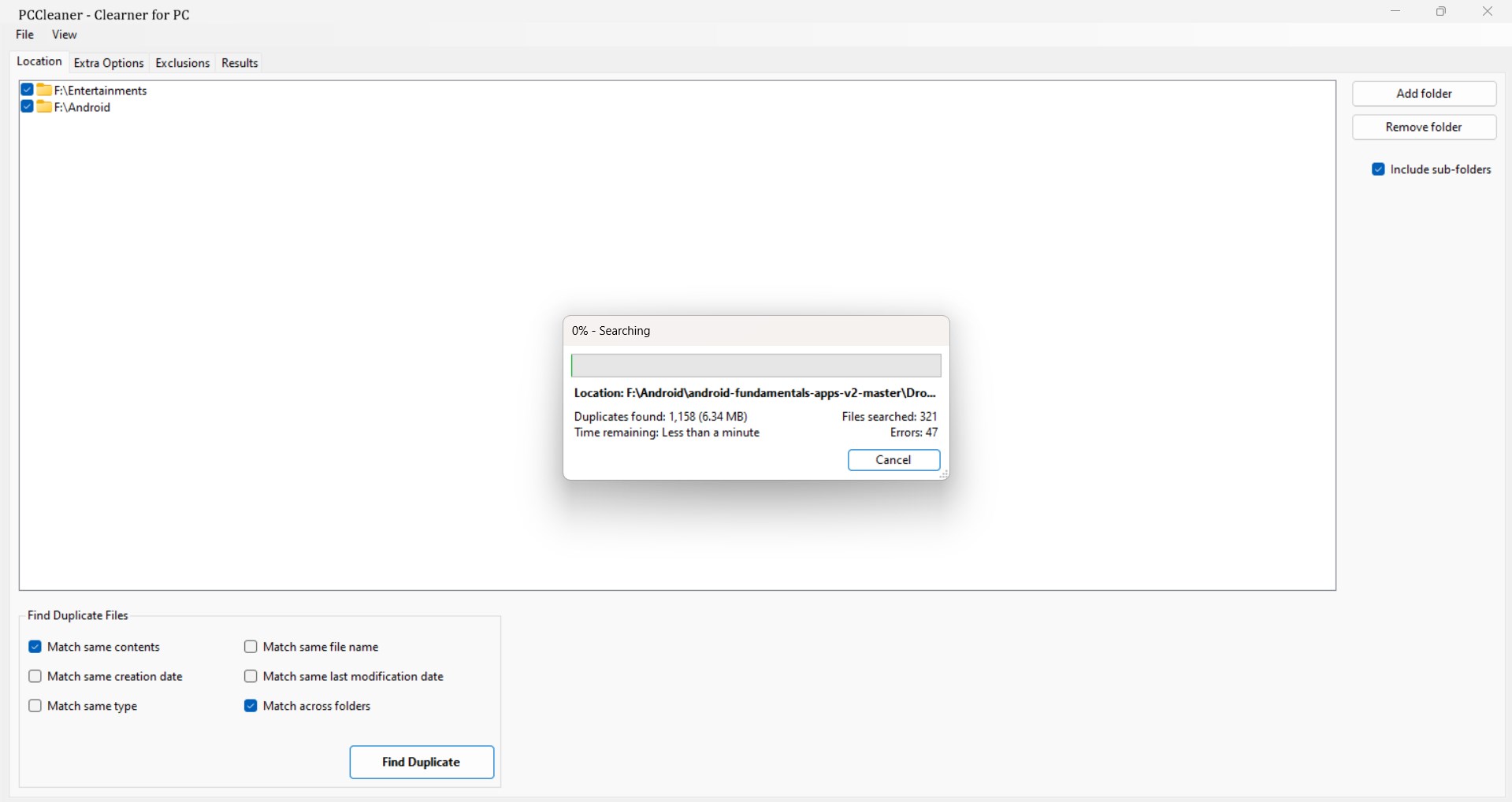This screenshot has height=802, width=1512.
Task: Toggle Include sub-folders checkbox
Action: coord(1378,169)
